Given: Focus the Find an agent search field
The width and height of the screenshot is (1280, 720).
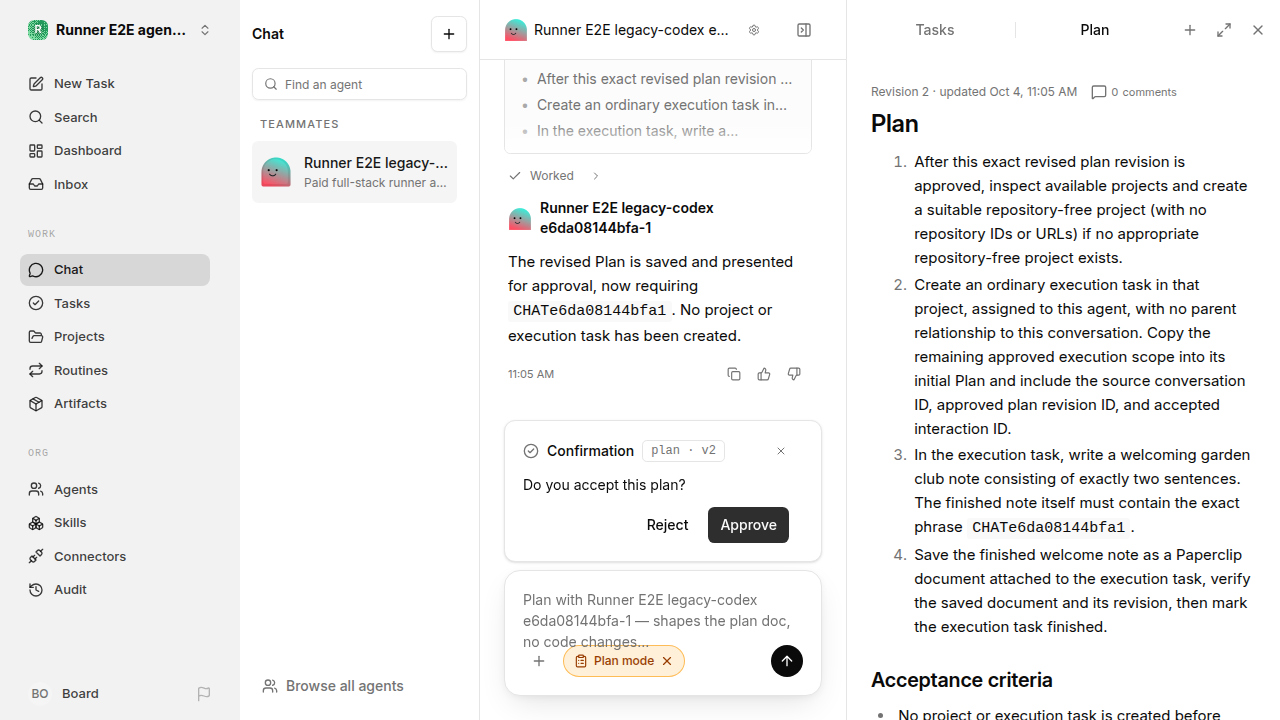Looking at the screenshot, I should (x=359, y=84).
